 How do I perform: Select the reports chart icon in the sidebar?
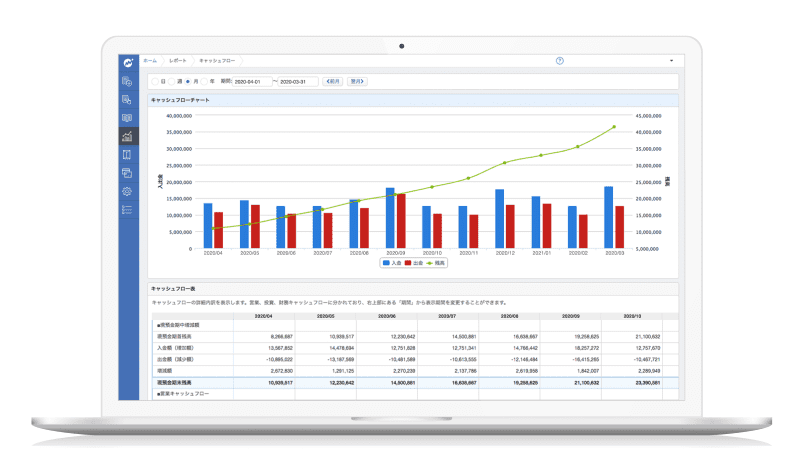point(127,136)
